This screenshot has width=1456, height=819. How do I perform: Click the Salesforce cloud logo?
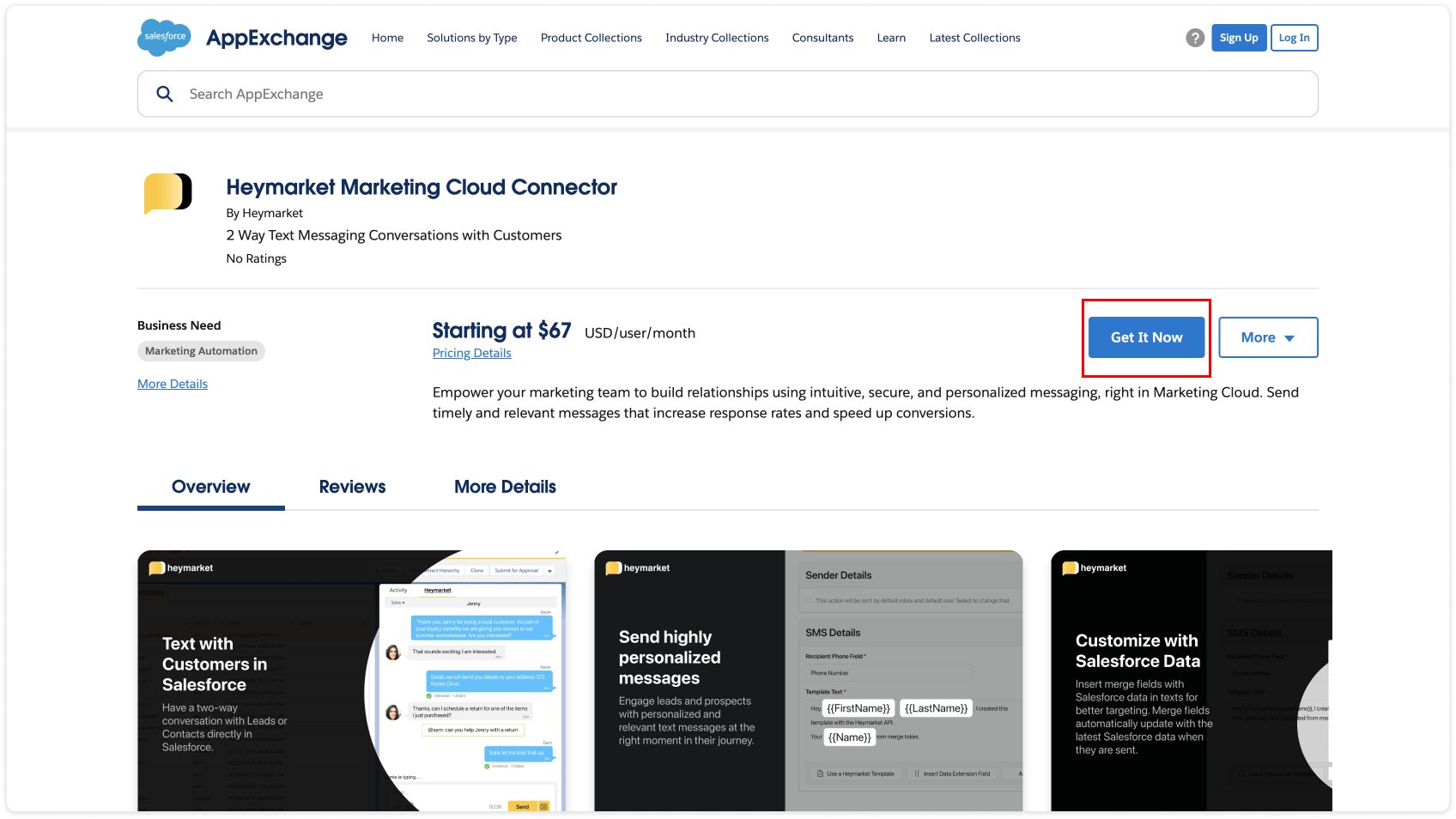pyautogui.click(x=165, y=37)
